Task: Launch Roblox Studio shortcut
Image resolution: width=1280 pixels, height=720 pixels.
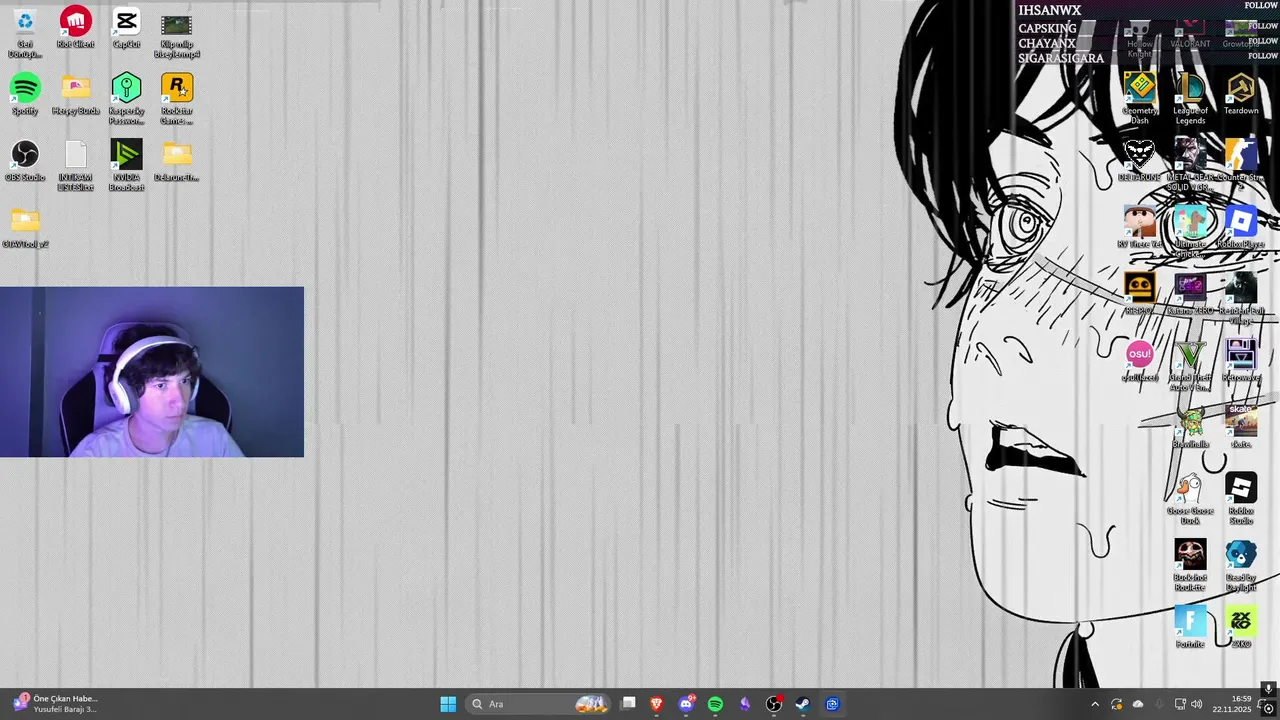Action: (x=1241, y=499)
